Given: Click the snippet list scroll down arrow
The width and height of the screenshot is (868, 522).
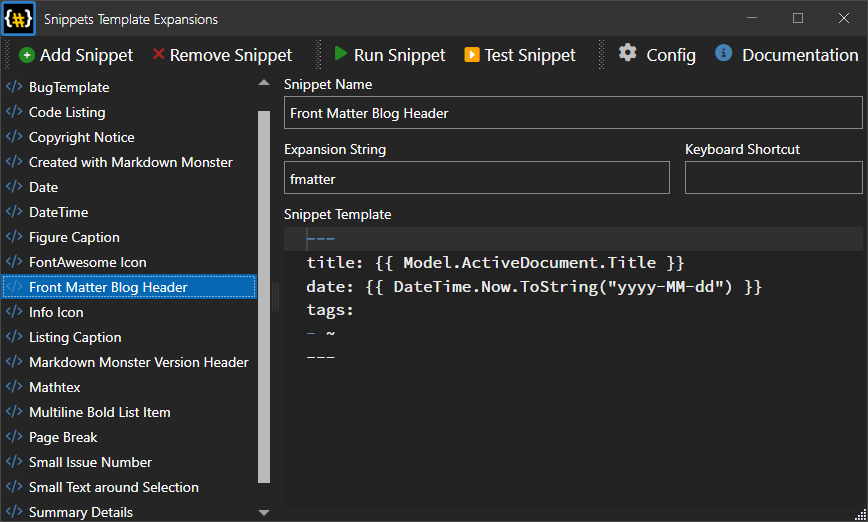Looking at the screenshot, I should tap(264, 513).
